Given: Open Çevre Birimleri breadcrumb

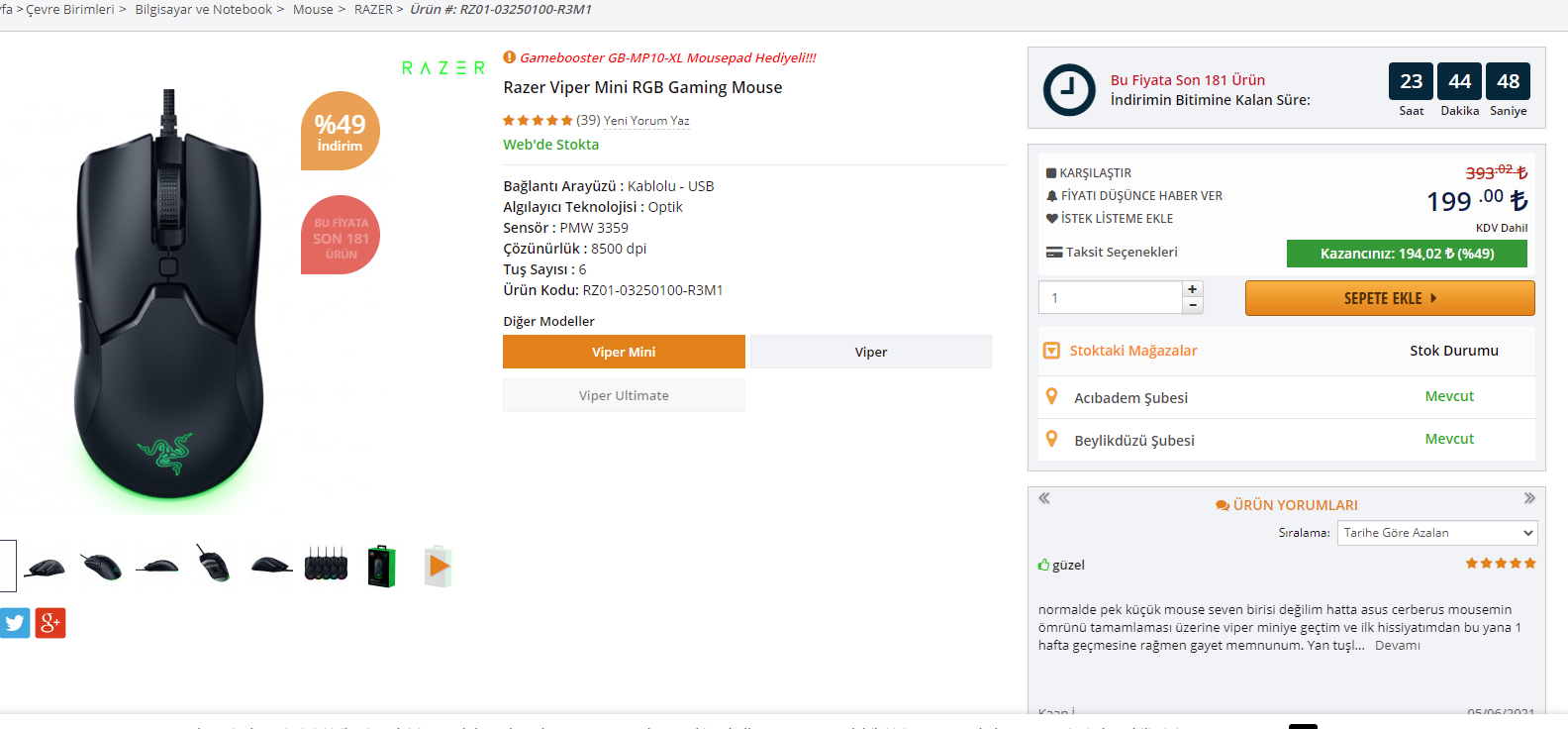Looking at the screenshot, I should pos(70,9).
